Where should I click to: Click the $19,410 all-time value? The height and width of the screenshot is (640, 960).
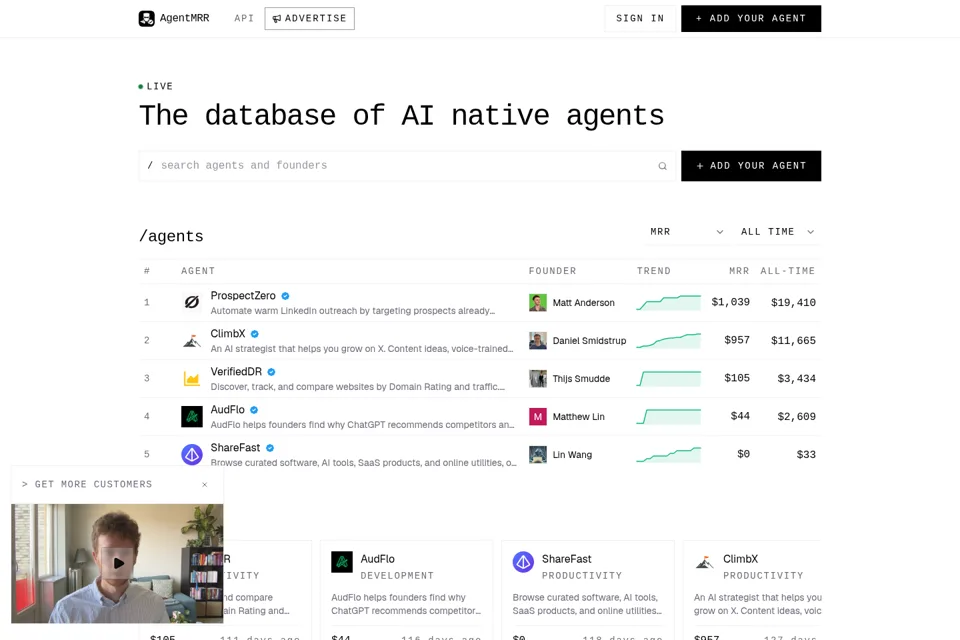(x=793, y=303)
